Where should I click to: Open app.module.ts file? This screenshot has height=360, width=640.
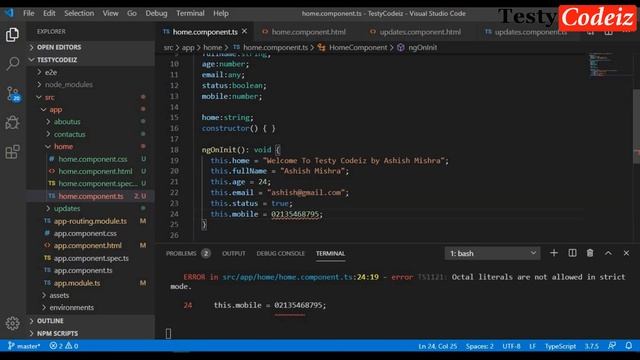pyautogui.click(x=77, y=283)
